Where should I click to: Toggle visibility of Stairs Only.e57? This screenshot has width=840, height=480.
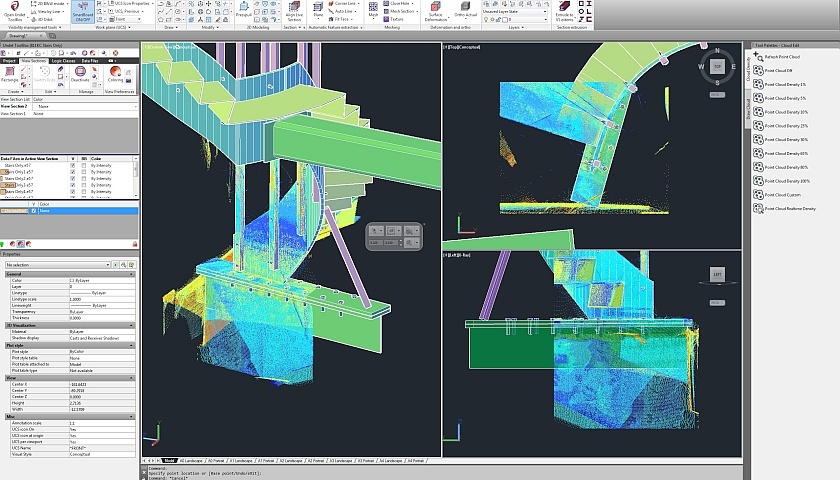coord(73,166)
